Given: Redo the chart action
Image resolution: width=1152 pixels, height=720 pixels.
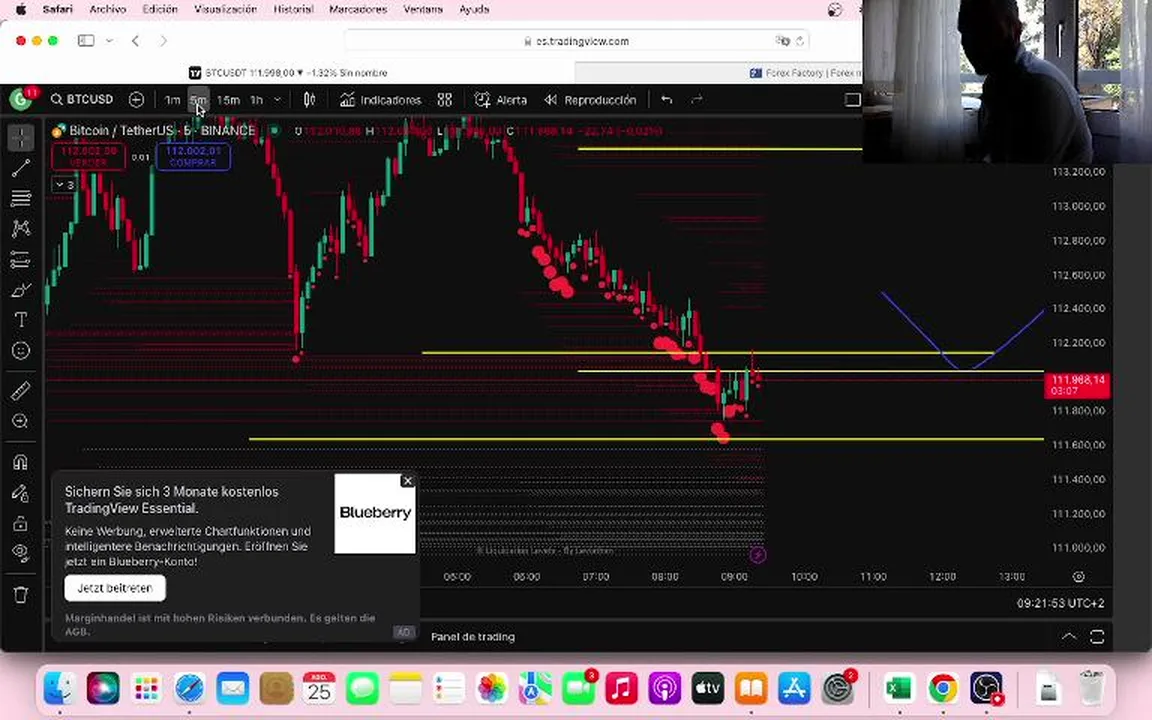Looking at the screenshot, I should pos(696,100).
